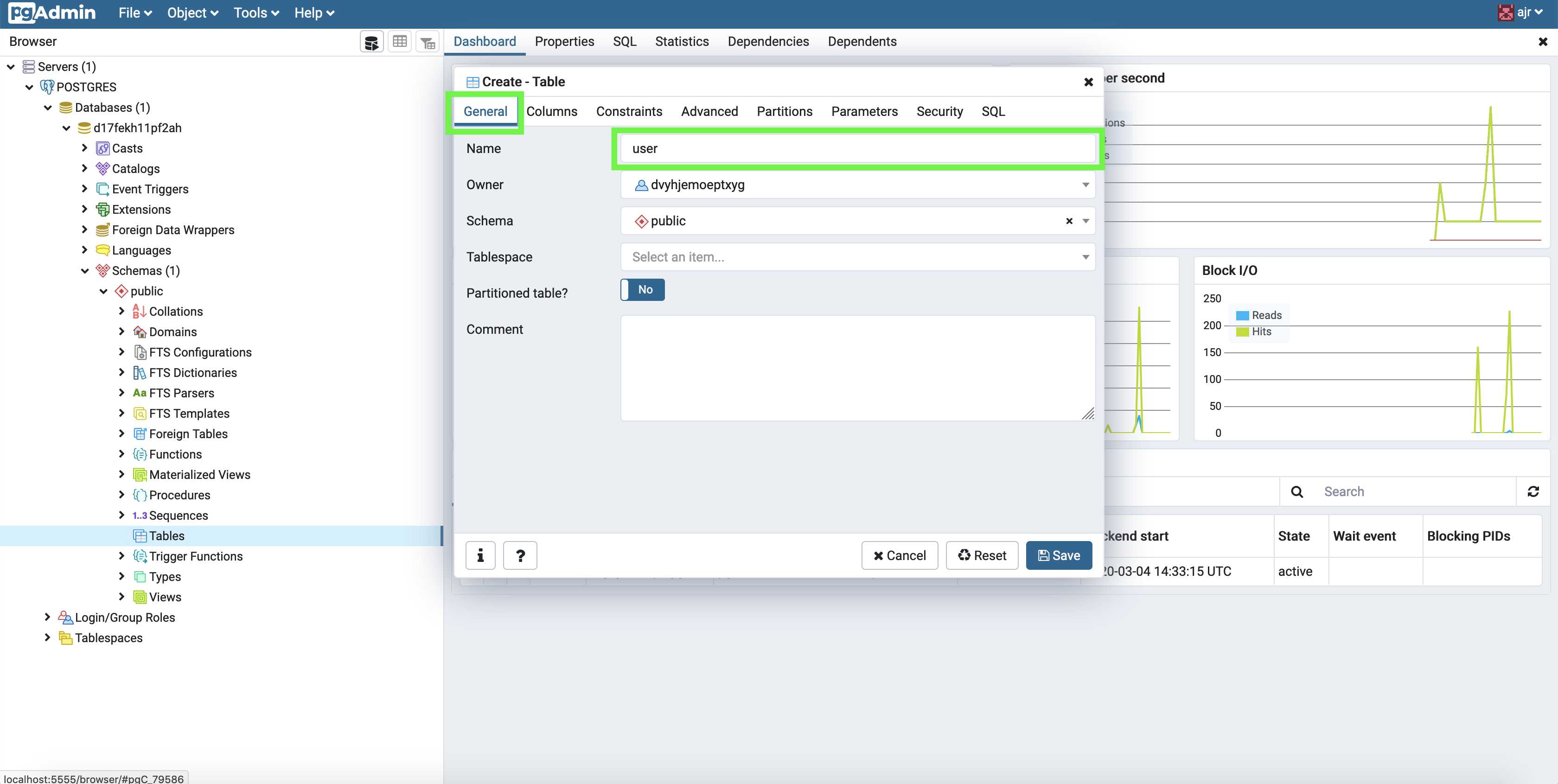1558x784 pixels.
Task: Click the refresh icon beside Search box
Action: click(x=1533, y=491)
